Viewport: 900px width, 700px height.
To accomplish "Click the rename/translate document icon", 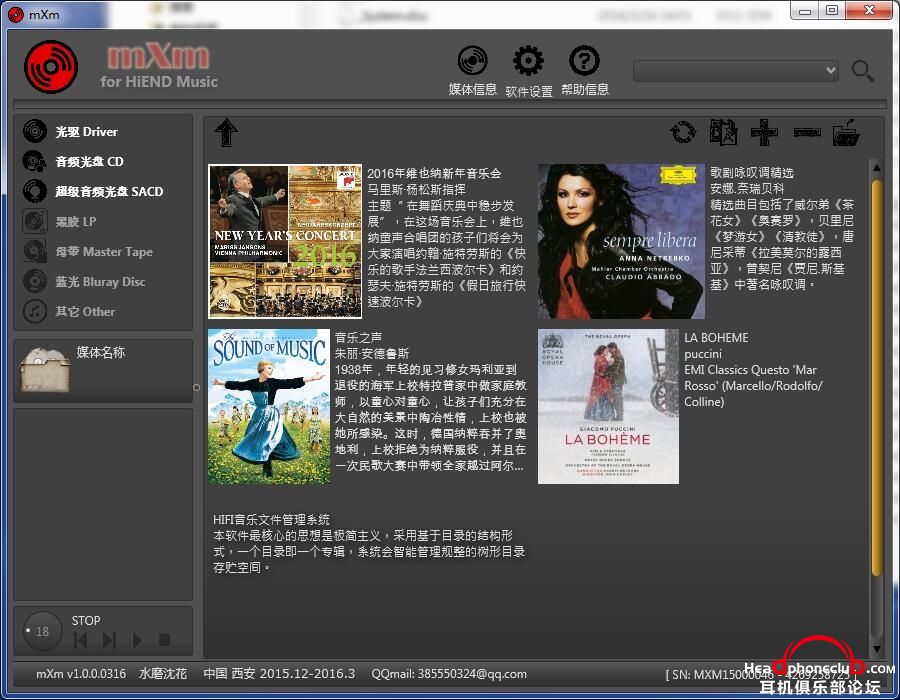I will (x=724, y=133).
